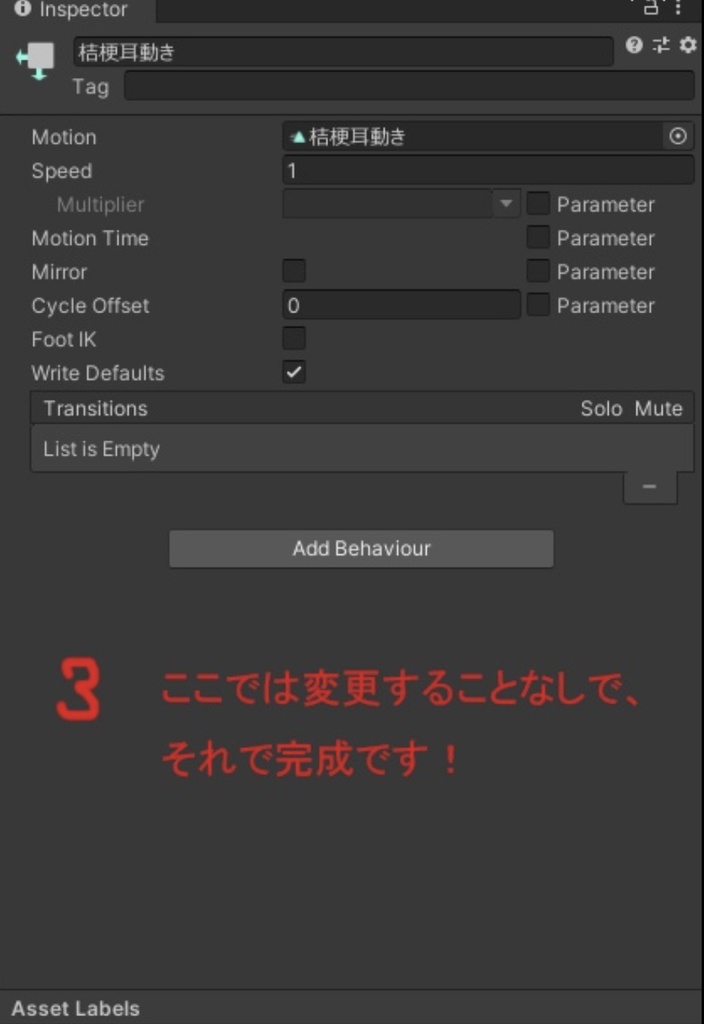Click the Foot IK label
Screen dimensions: 704x1024
(x=63, y=340)
